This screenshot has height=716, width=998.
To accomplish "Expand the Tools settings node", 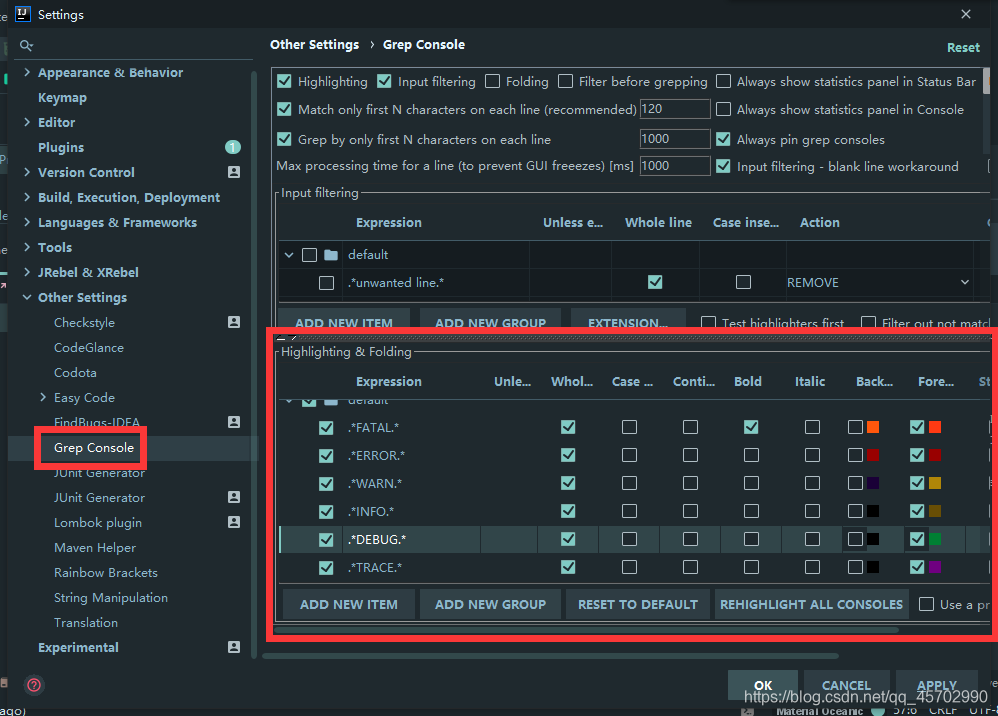I will tap(27, 247).
